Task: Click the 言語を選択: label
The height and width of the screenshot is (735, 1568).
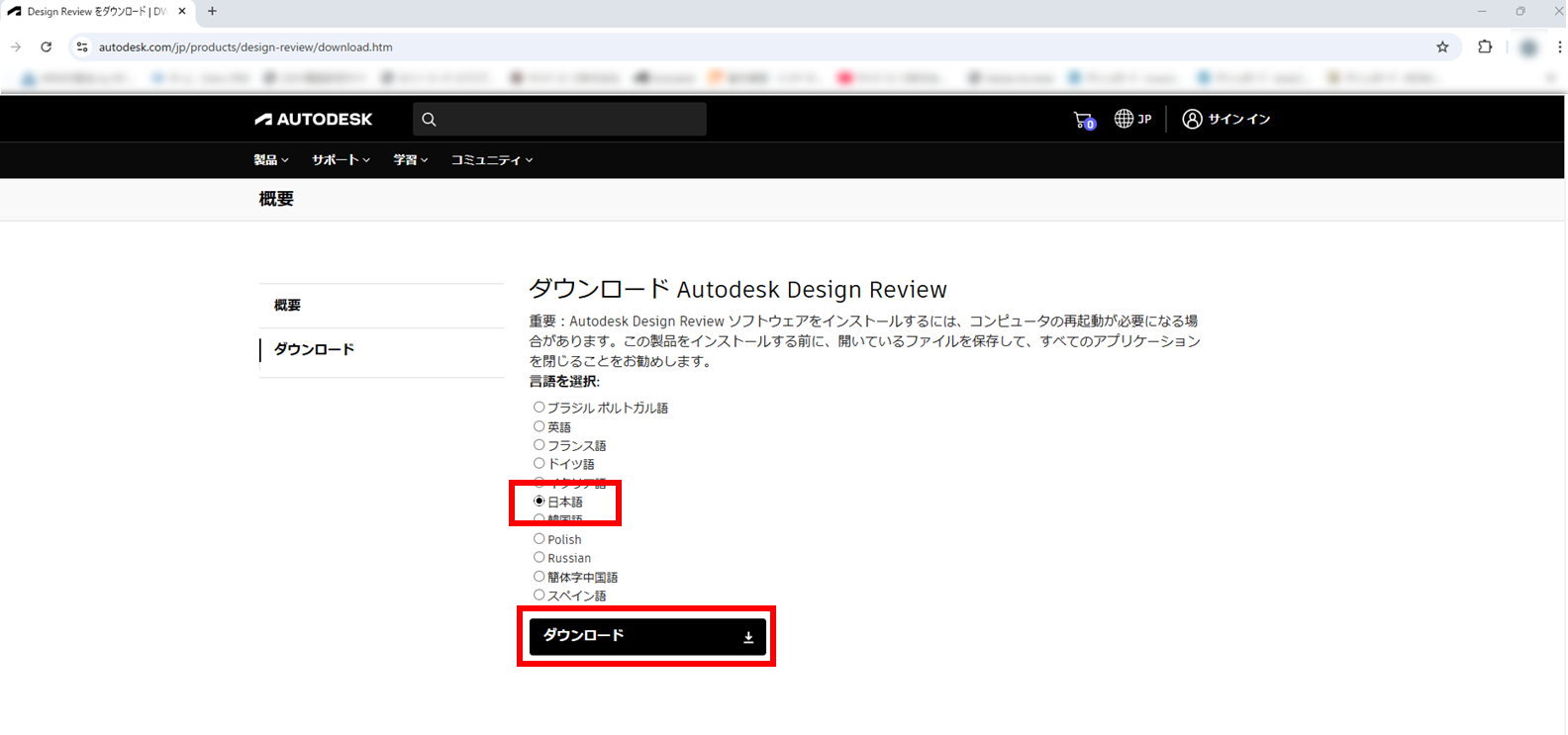Action: (564, 382)
